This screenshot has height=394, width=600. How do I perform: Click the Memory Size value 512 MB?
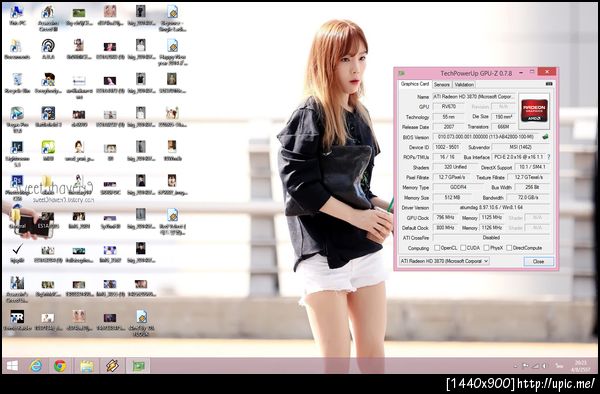click(x=452, y=197)
